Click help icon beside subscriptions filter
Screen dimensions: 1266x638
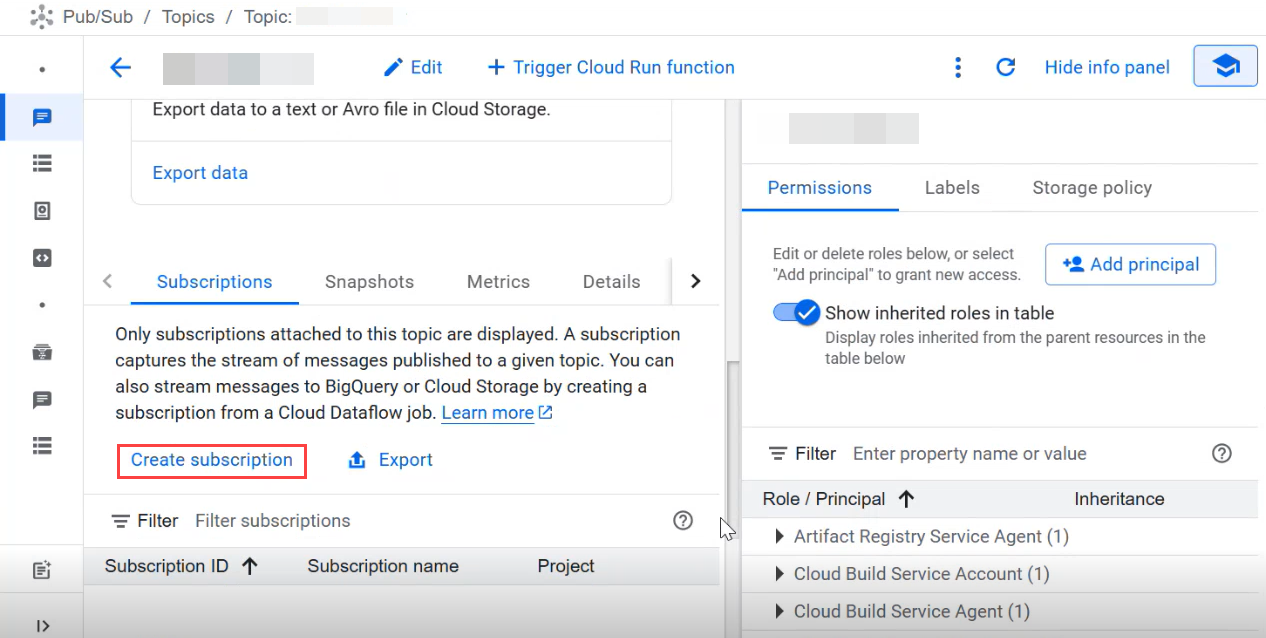pyautogui.click(x=683, y=520)
